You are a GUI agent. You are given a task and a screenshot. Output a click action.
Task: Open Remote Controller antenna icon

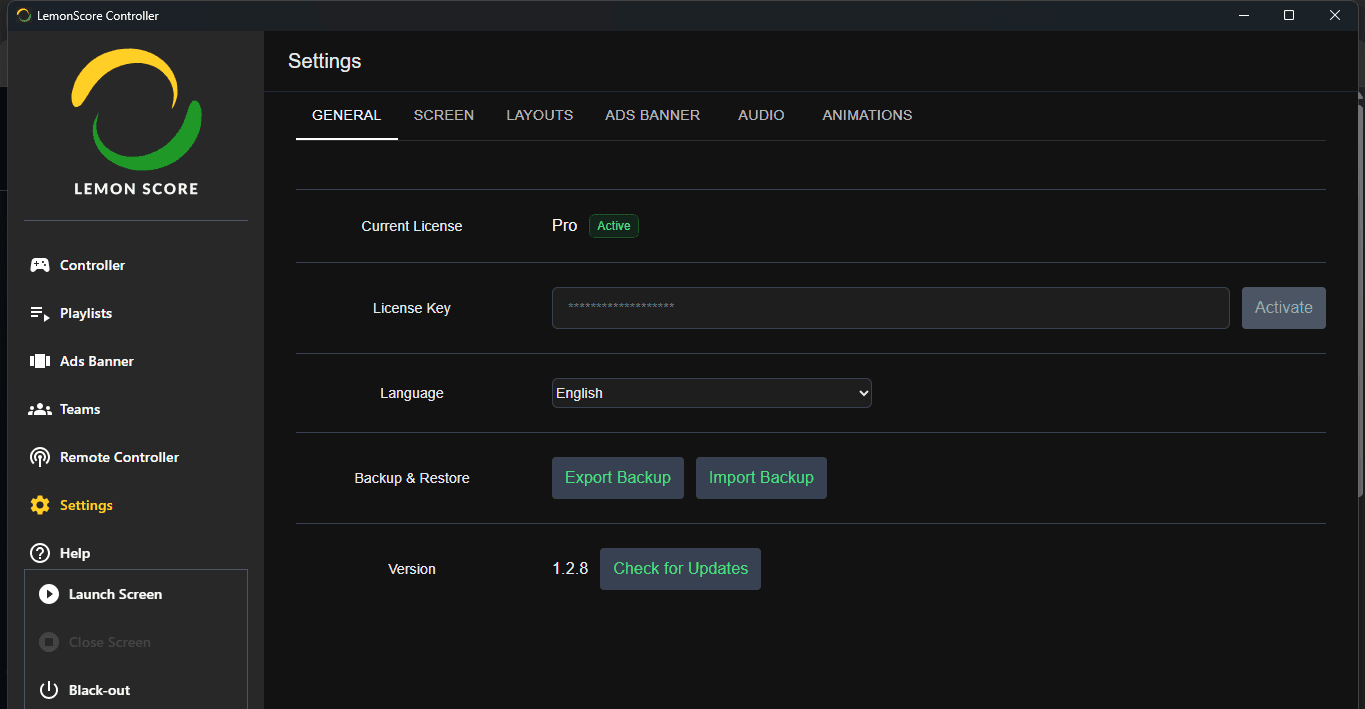[x=40, y=457]
